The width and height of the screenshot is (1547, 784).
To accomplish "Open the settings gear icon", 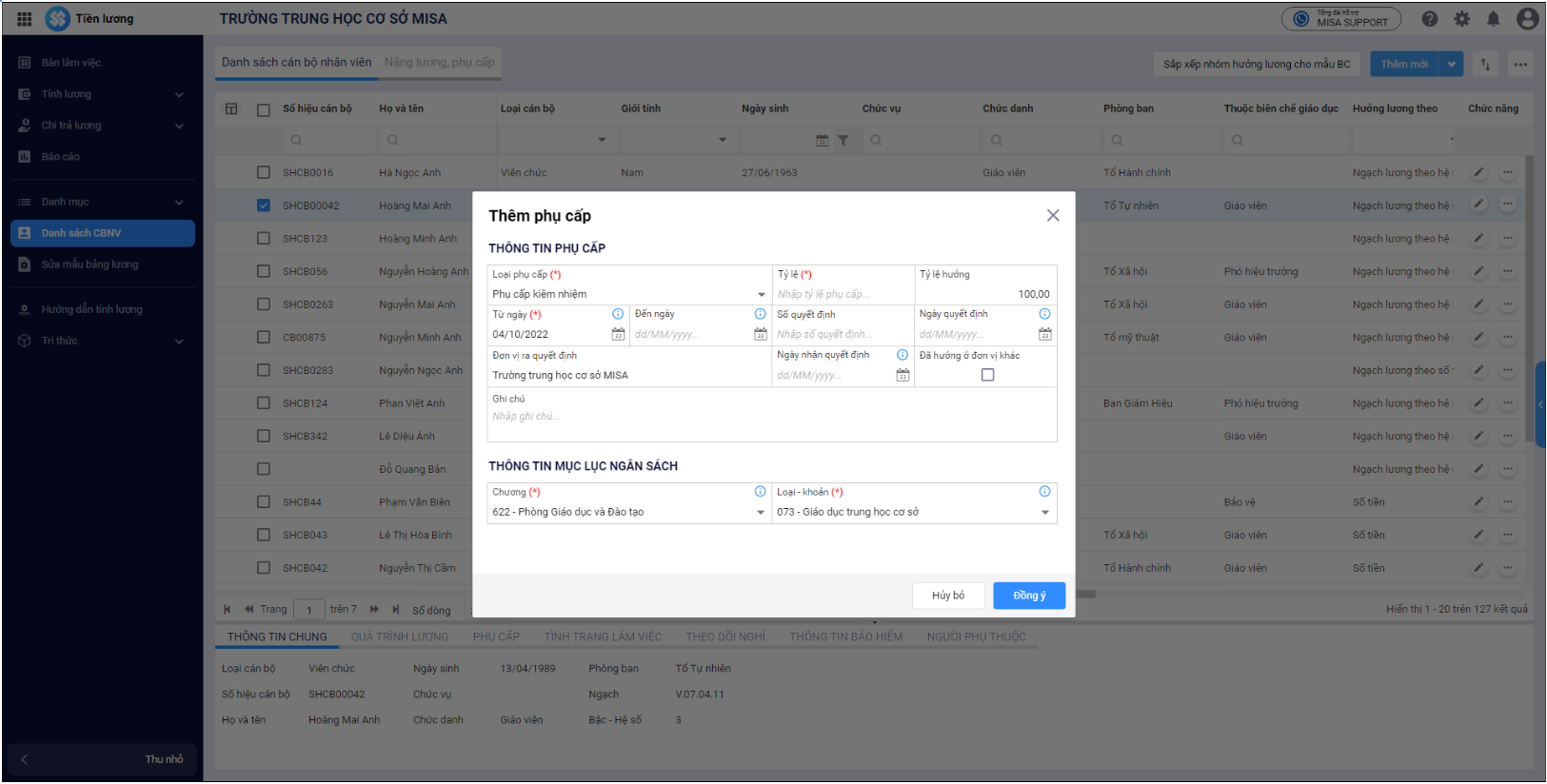I will (1461, 19).
